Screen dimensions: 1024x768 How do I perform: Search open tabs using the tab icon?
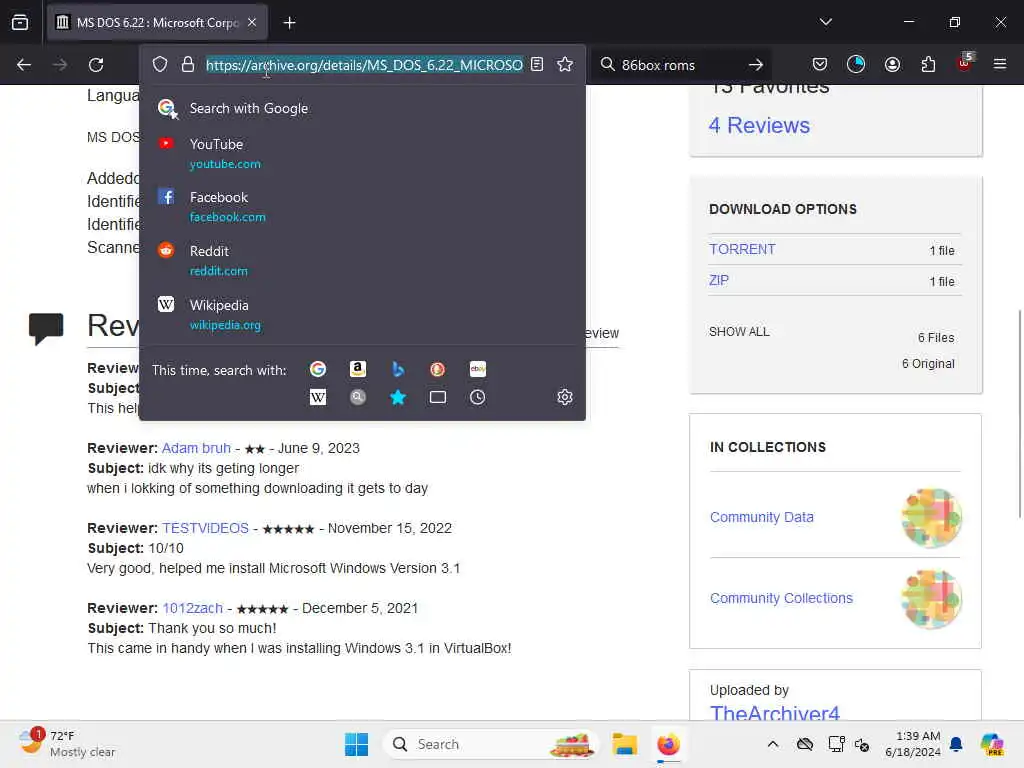click(x=438, y=397)
